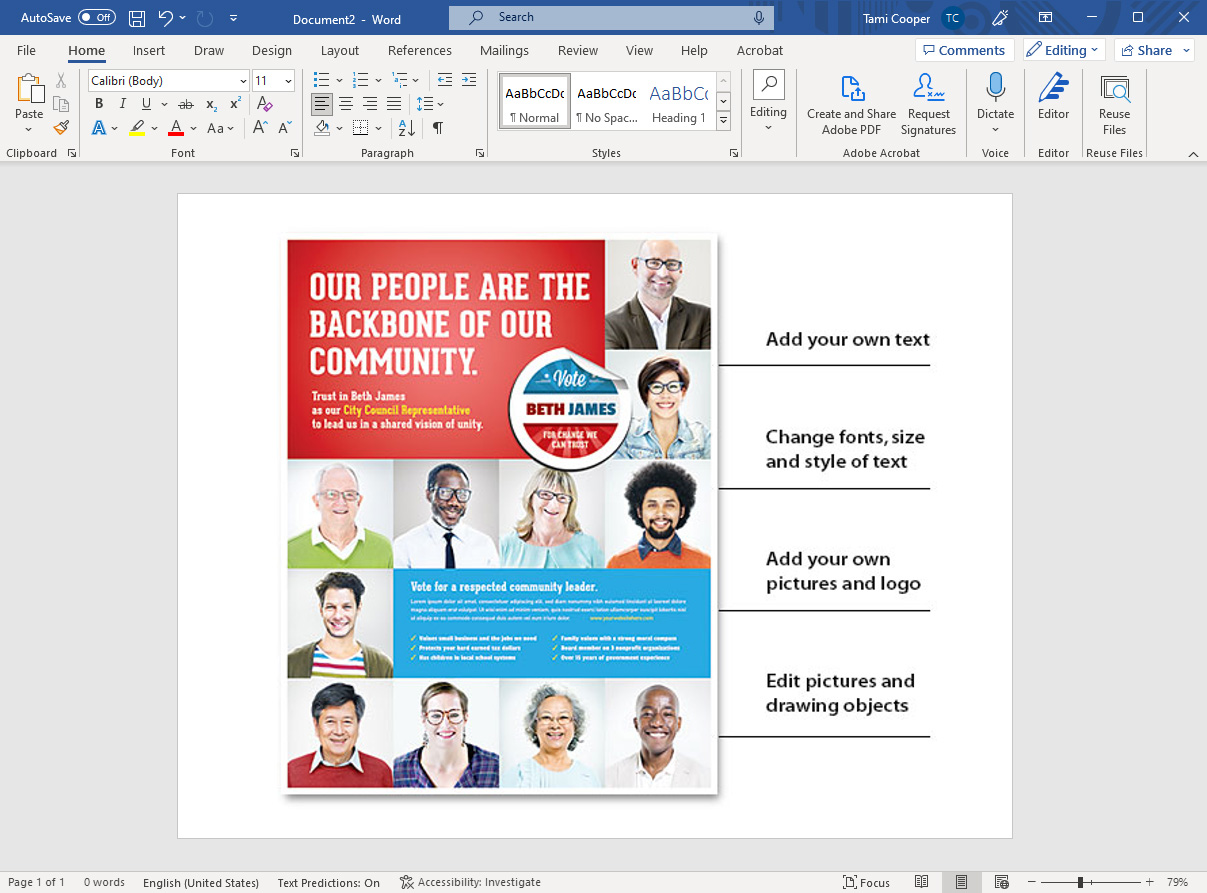Open the Mailings ribbon tab
Image resolution: width=1207 pixels, height=893 pixels.
coord(504,50)
